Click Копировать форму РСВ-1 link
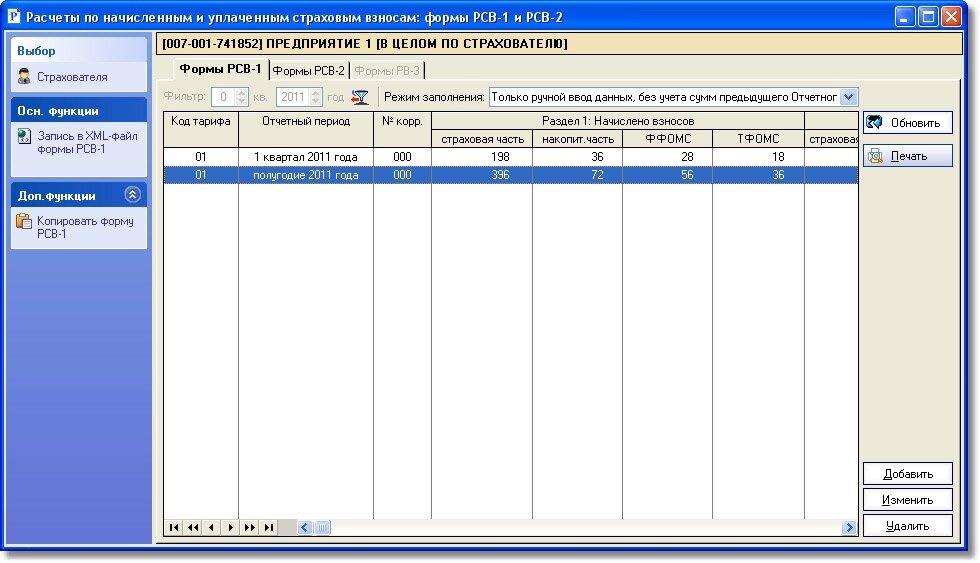This screenshot has height=563, width=980. pyautogui.click(x=86, y=227)
